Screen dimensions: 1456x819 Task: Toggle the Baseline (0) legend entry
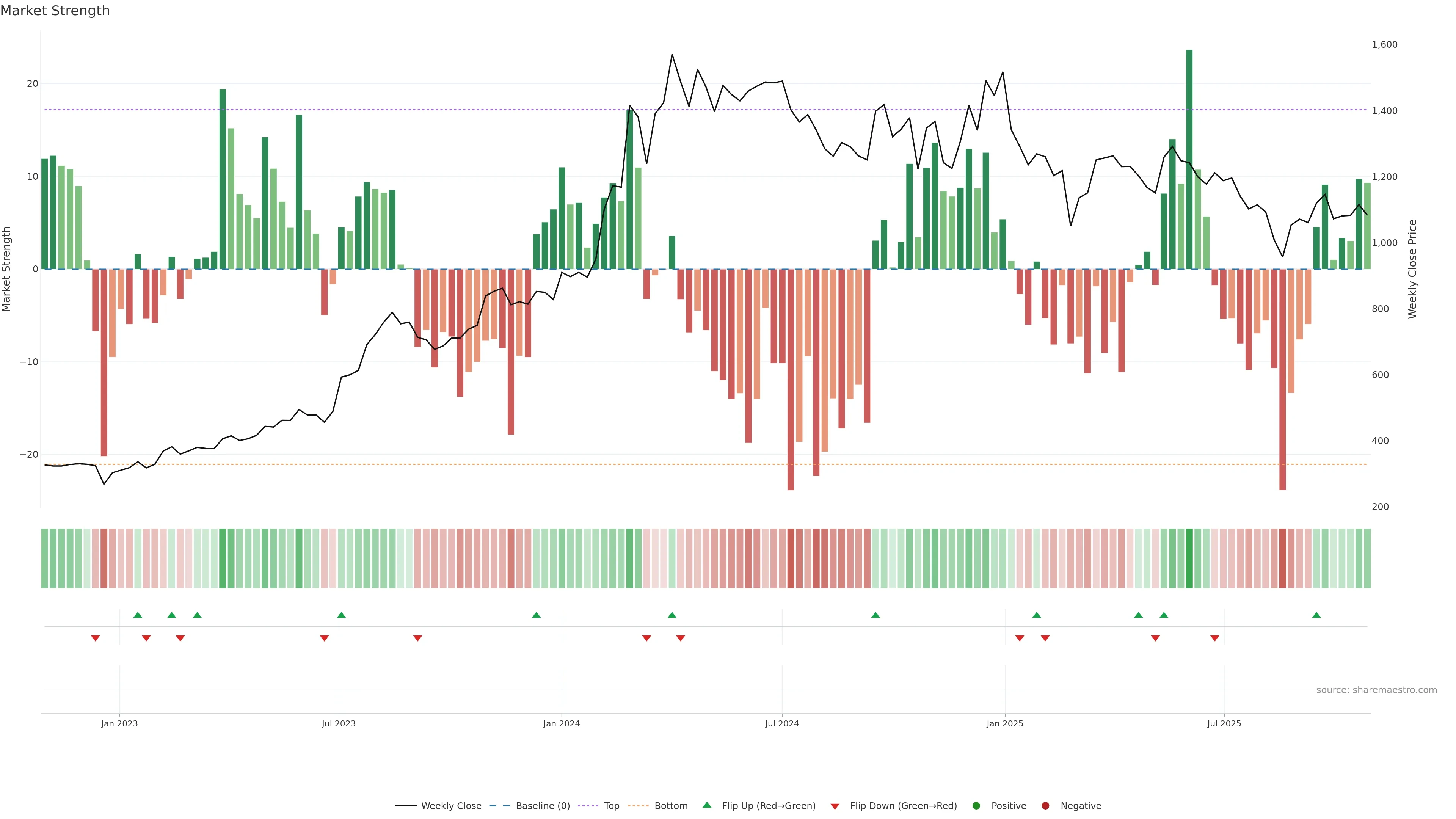pos(530,806)
